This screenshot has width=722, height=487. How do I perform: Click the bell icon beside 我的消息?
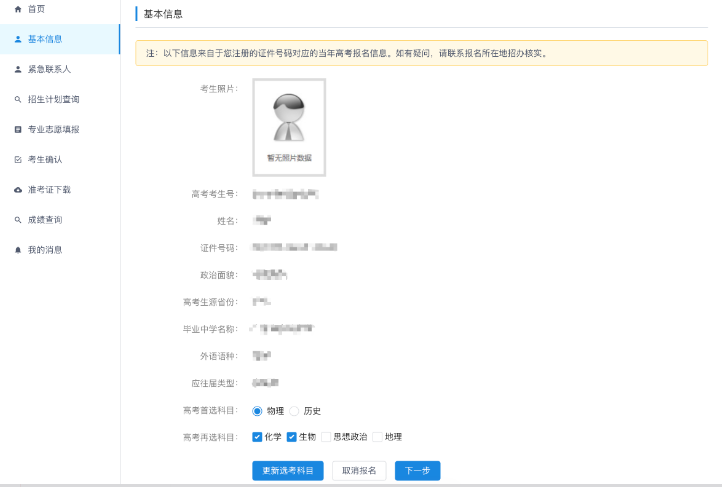(x=18, y=249)
